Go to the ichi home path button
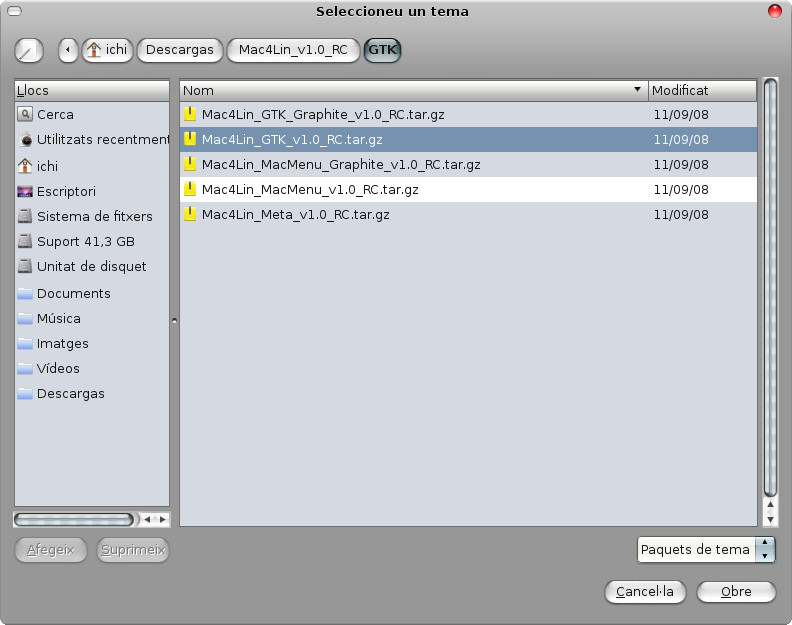The width and height of the screenshot is (792, 625). 107,51
